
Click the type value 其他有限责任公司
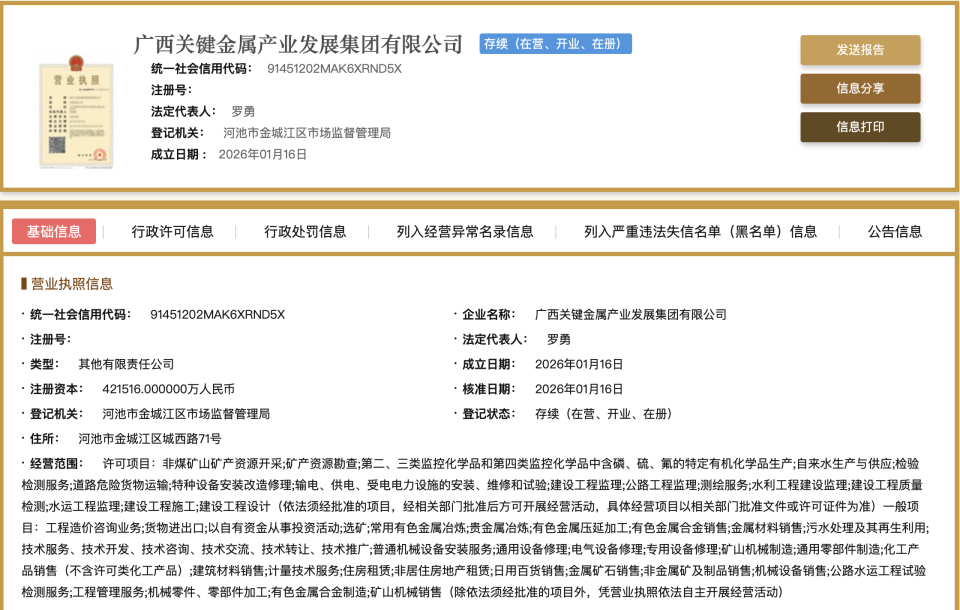[x=126, y=364]
